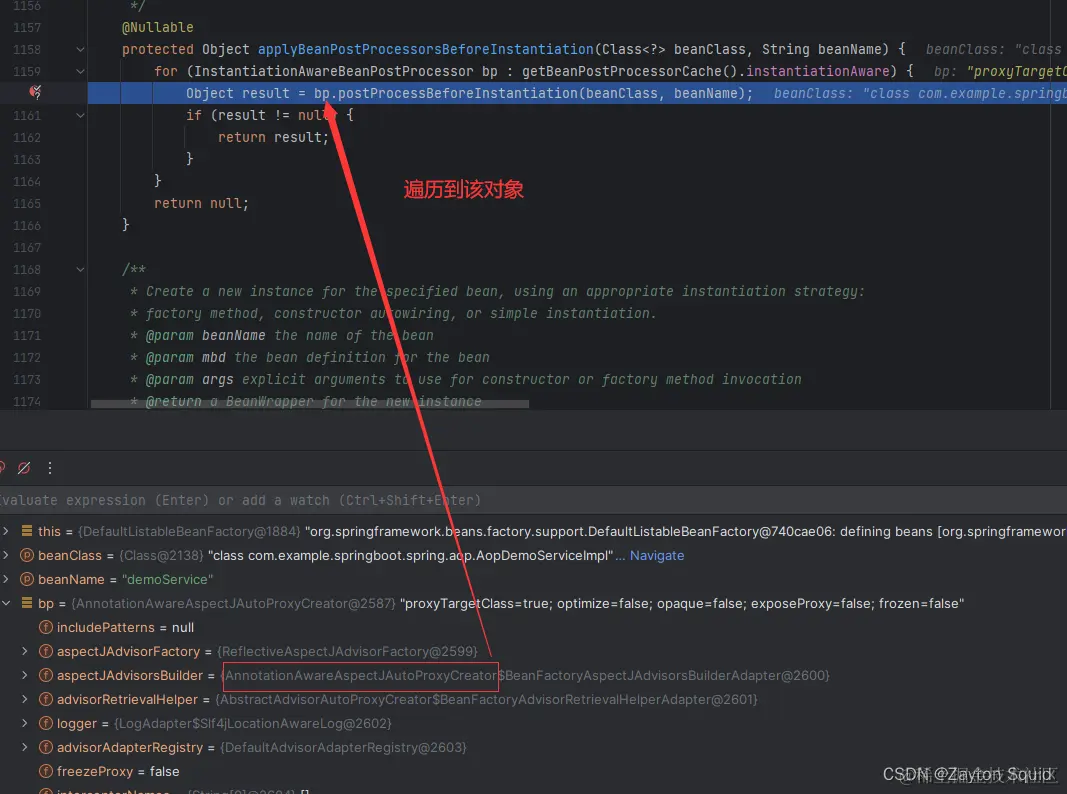Viewport: 1067px width, 794px height.
Task: Click the includePatterns field icon
Action: [x=46, y=627]
